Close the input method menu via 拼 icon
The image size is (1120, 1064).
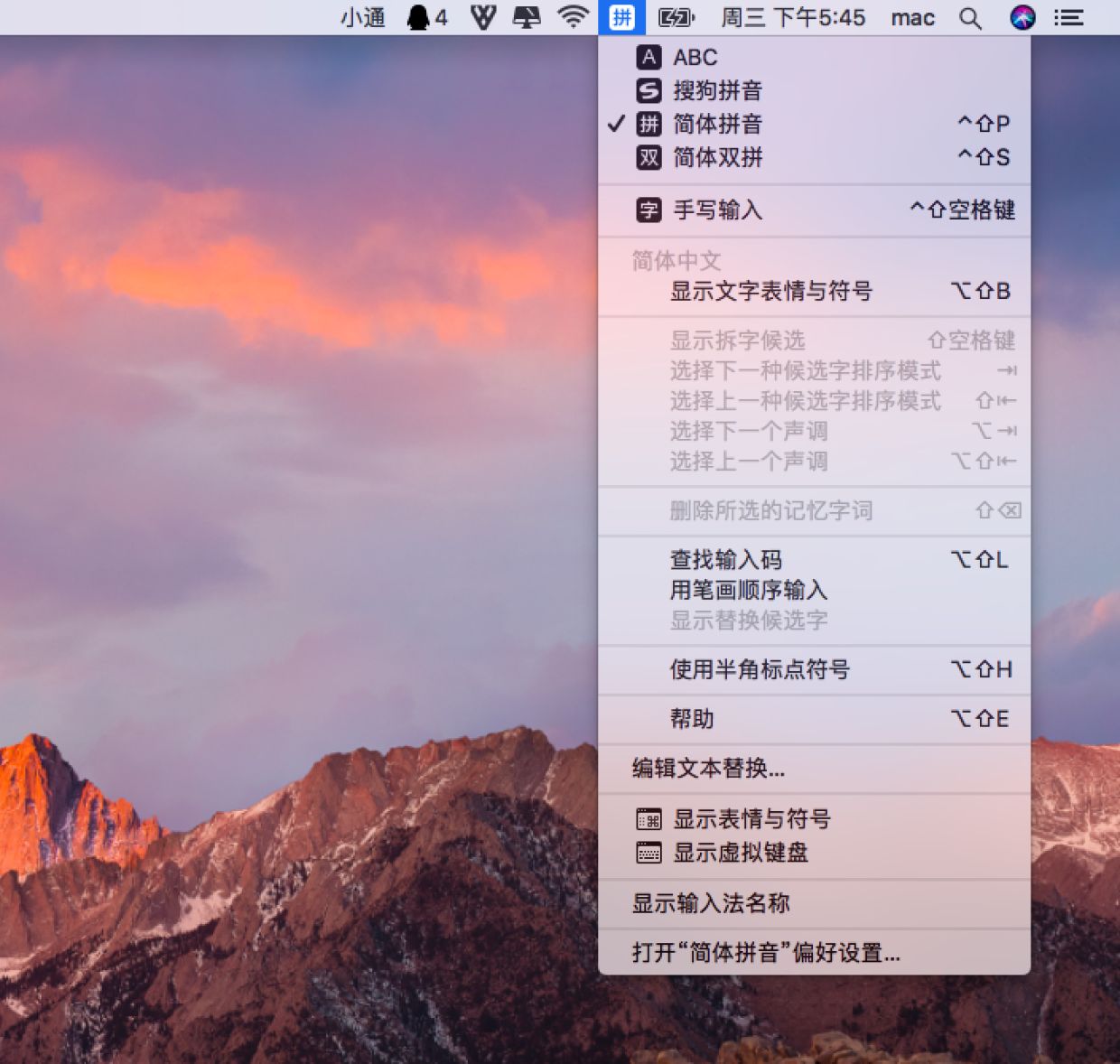[x=621, y=17]
